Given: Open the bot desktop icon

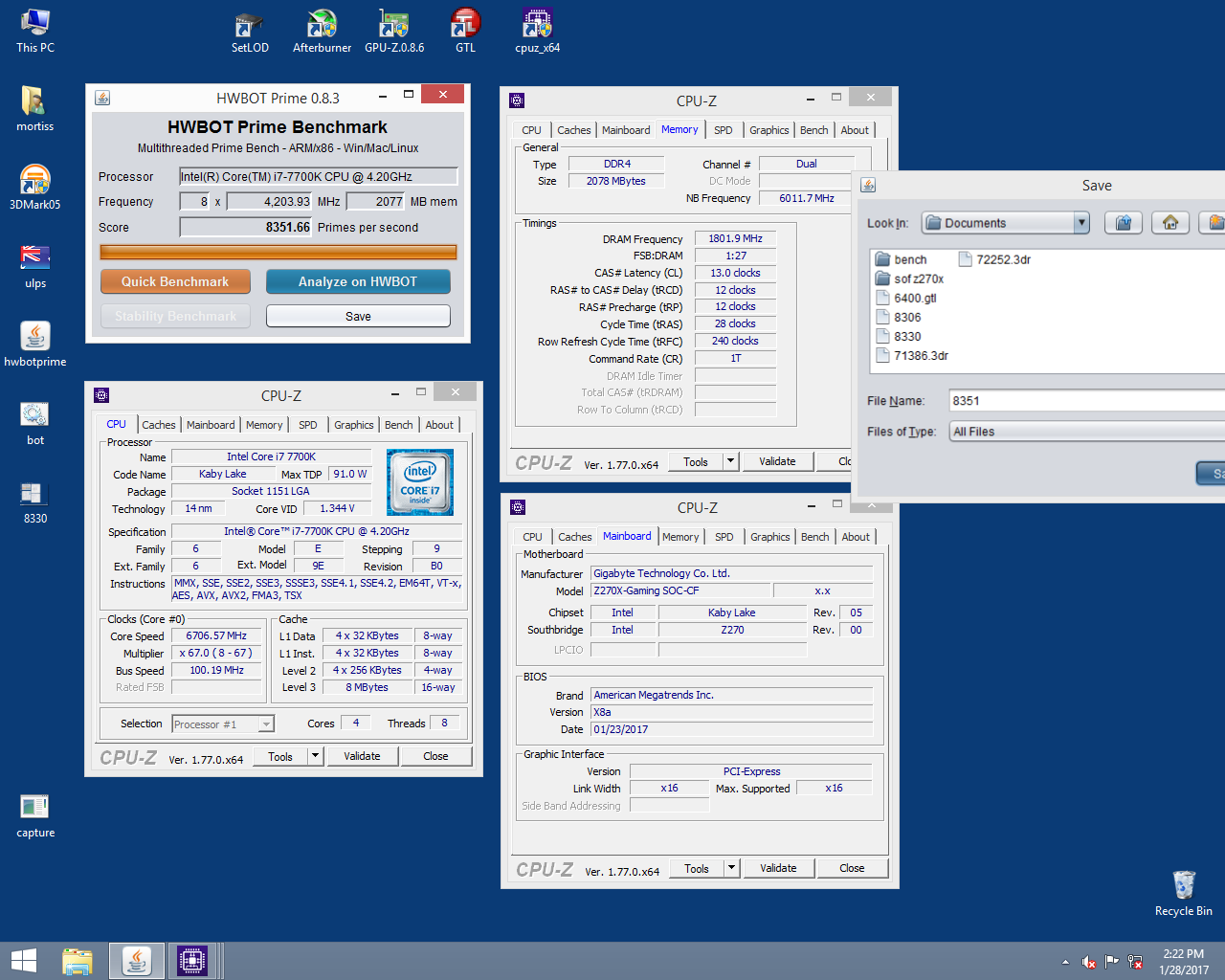Looking at the screenshot, I should coord(35,422).
